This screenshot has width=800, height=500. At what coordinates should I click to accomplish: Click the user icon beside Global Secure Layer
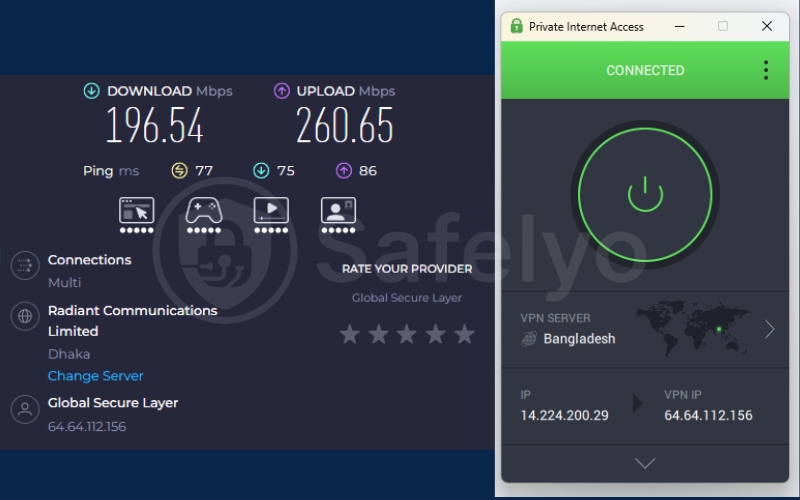click(x=25, y=409)
